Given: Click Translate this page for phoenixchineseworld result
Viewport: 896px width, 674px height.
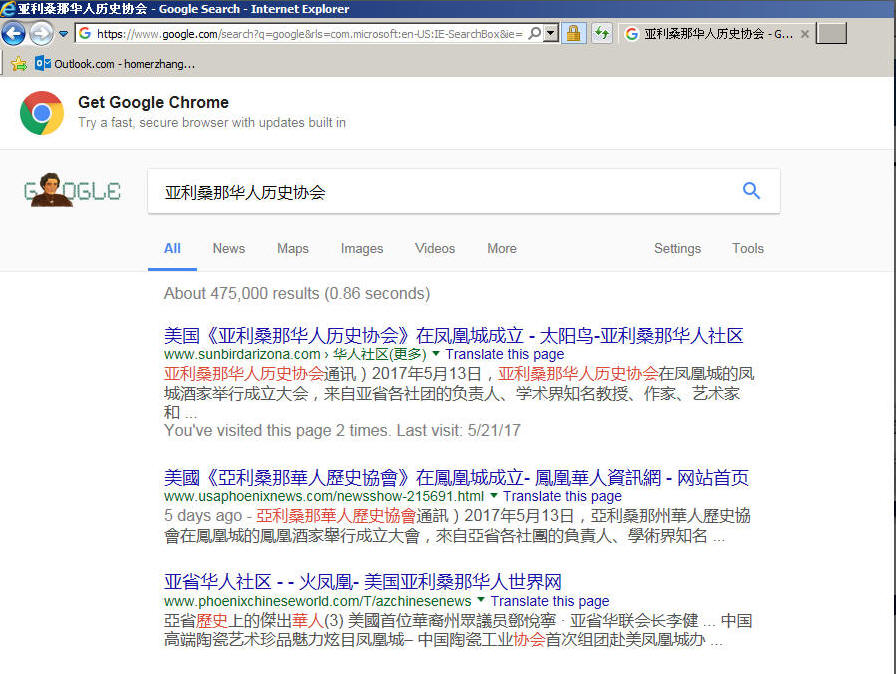Looking at the screenshot, I should [550, 601].
